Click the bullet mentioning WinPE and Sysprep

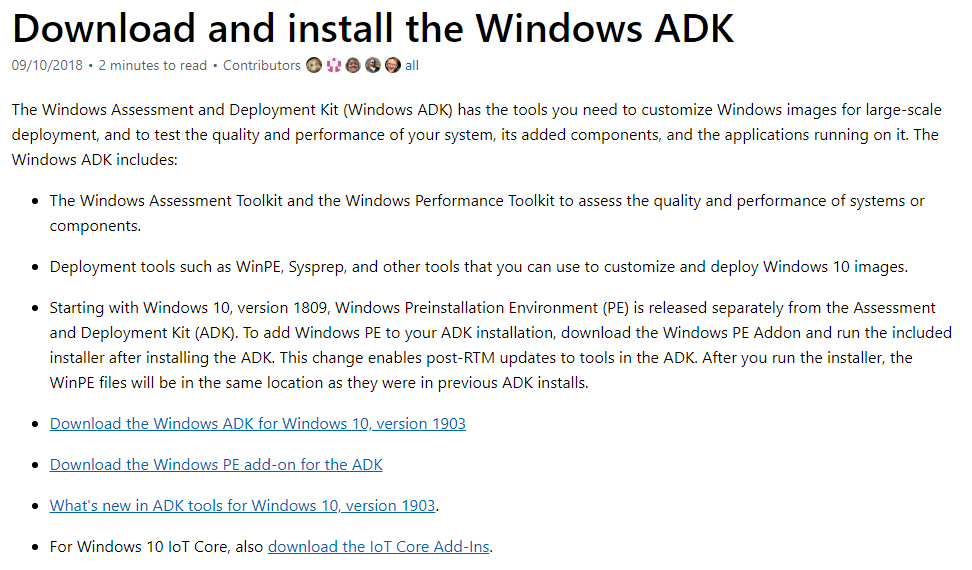click(479, 267)
